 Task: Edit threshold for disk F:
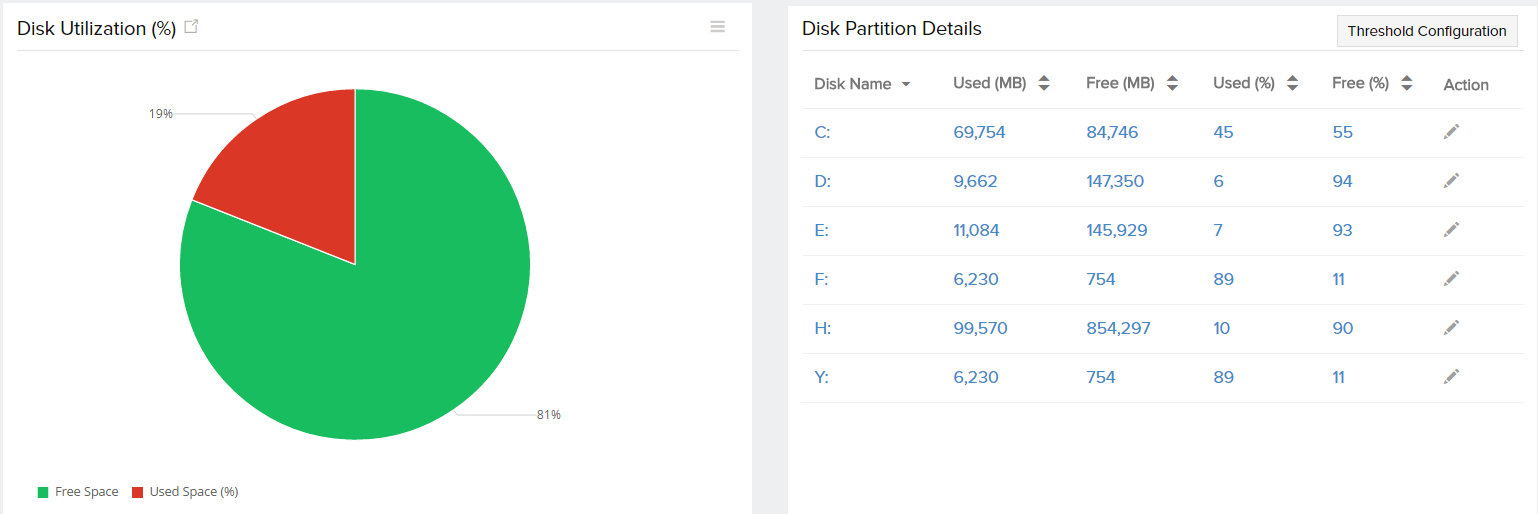coord(1451,279)
